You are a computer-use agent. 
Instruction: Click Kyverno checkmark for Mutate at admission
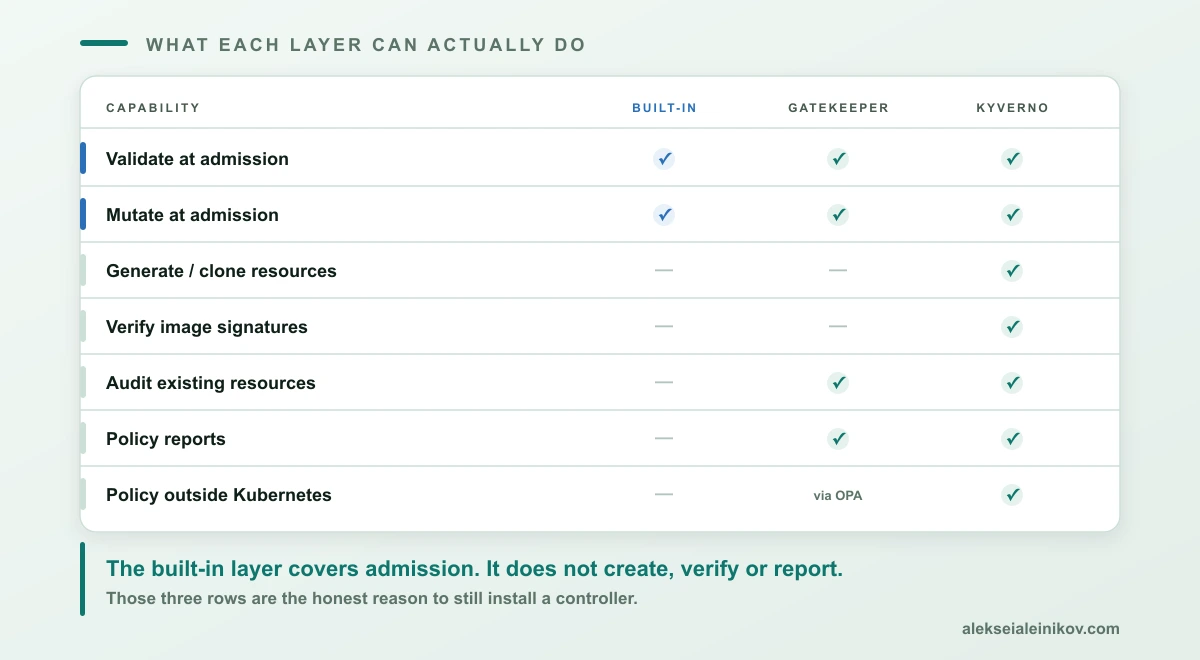[x=1012, y=214]
